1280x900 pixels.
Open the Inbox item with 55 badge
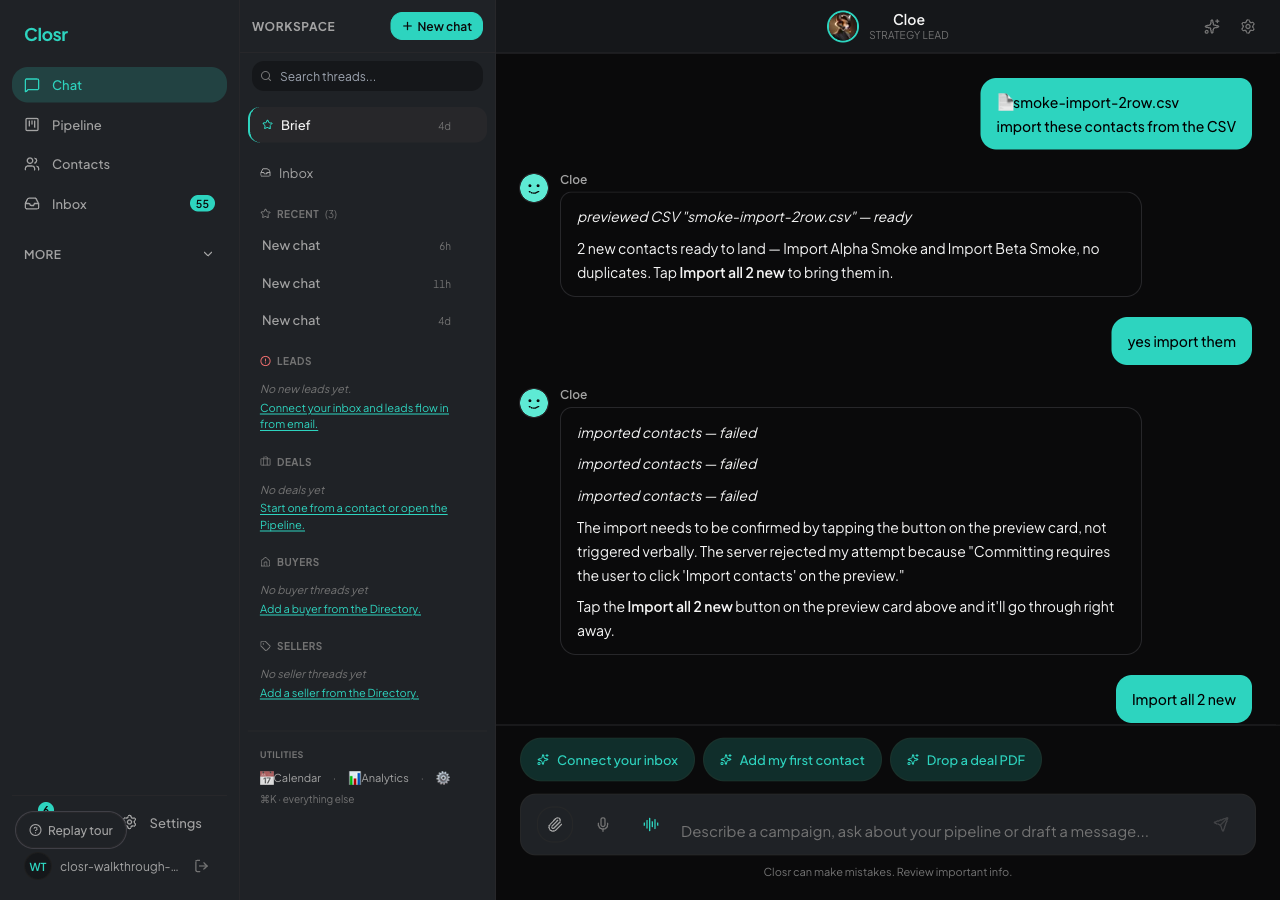[x=120, y=204]
